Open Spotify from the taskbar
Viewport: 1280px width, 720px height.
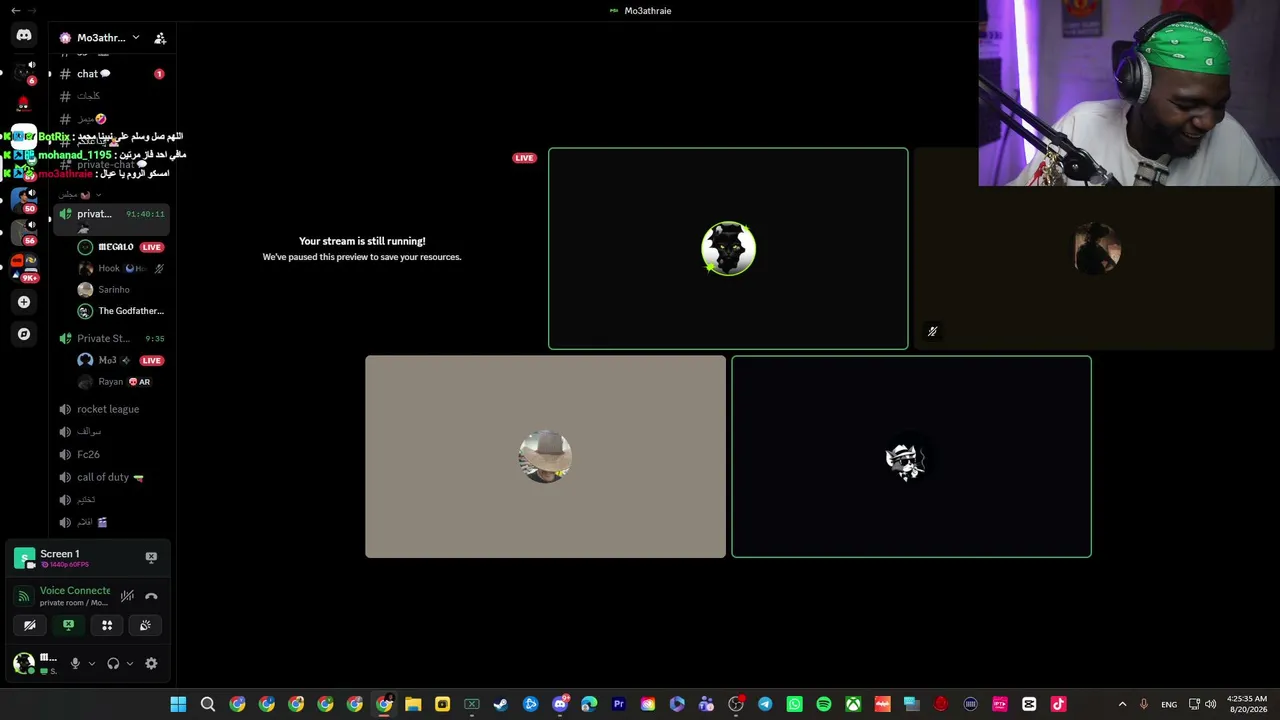824,704
